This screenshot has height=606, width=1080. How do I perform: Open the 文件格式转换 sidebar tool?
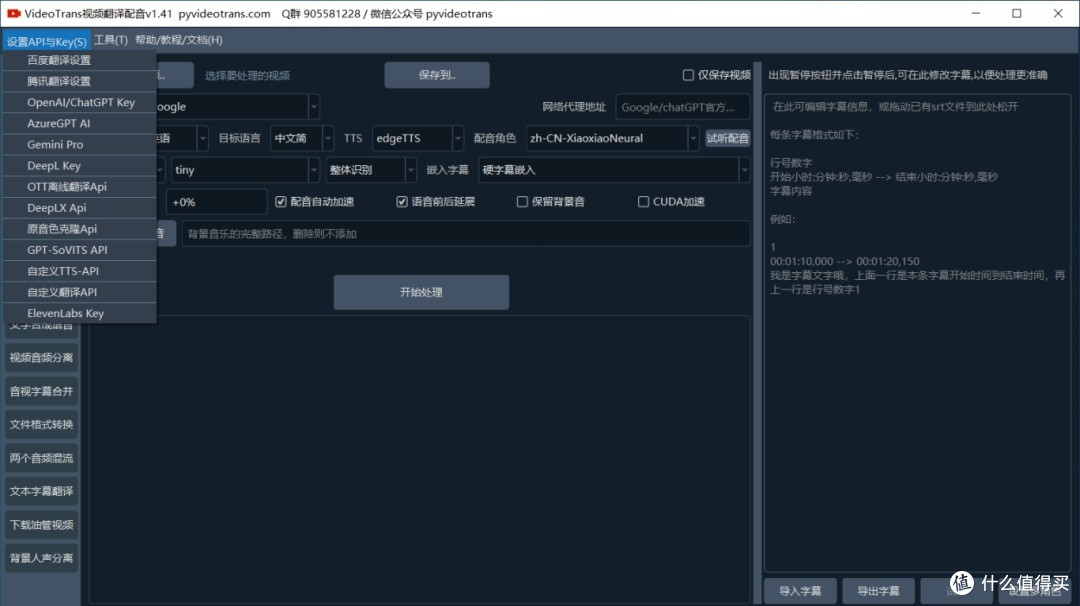[41, 424]
